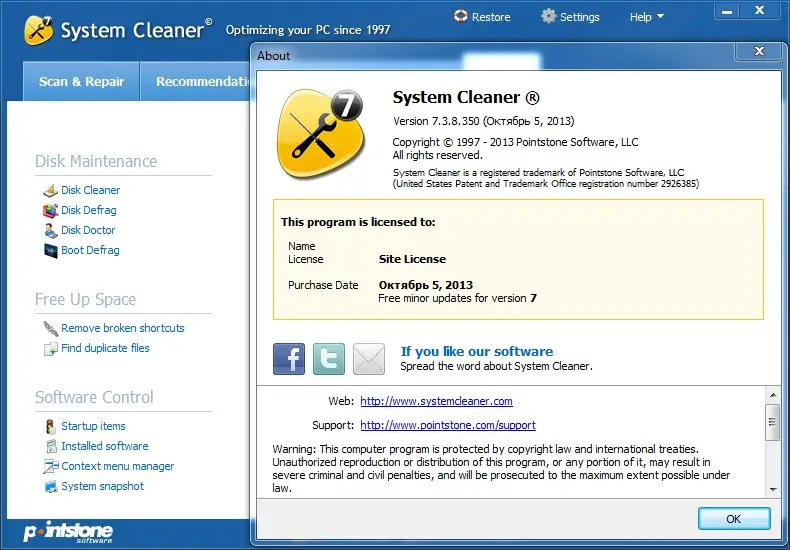This screenshot has width=790, height=550.
Task: Click the scrollbar up arrow in About text
Action: [x=773, y=395]
